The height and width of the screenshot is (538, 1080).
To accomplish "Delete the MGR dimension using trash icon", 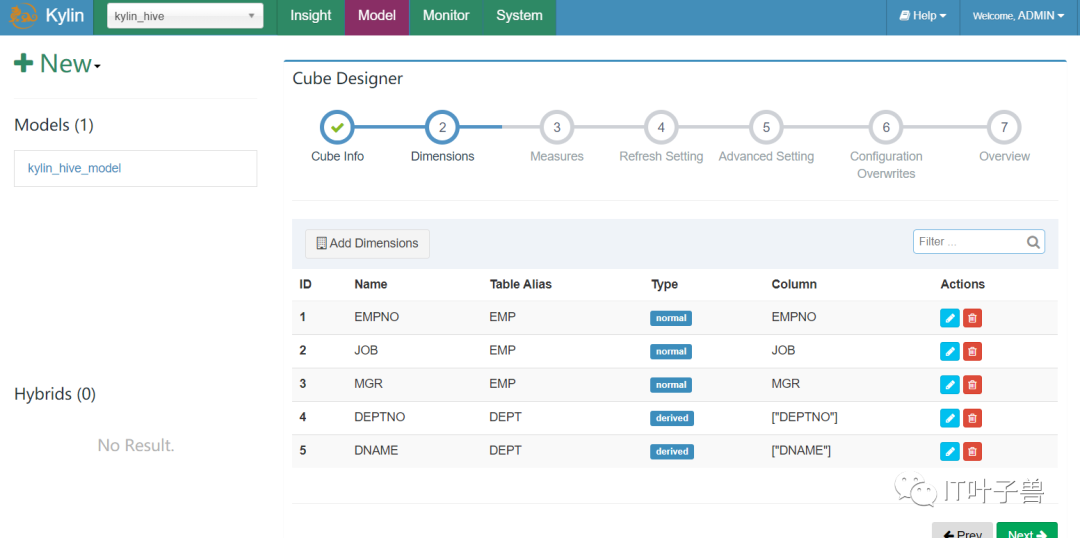I will (x=972, y=384).
